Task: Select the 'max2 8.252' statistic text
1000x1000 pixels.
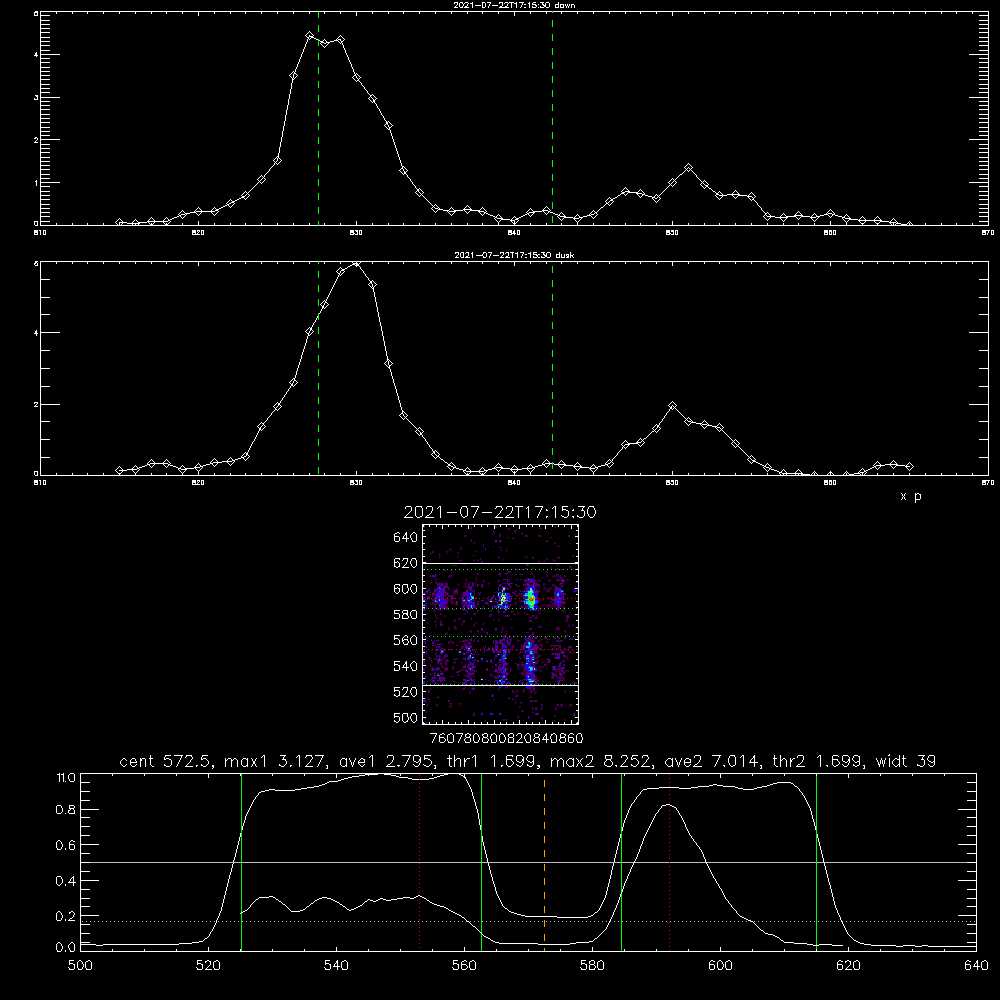Action: 601,761
